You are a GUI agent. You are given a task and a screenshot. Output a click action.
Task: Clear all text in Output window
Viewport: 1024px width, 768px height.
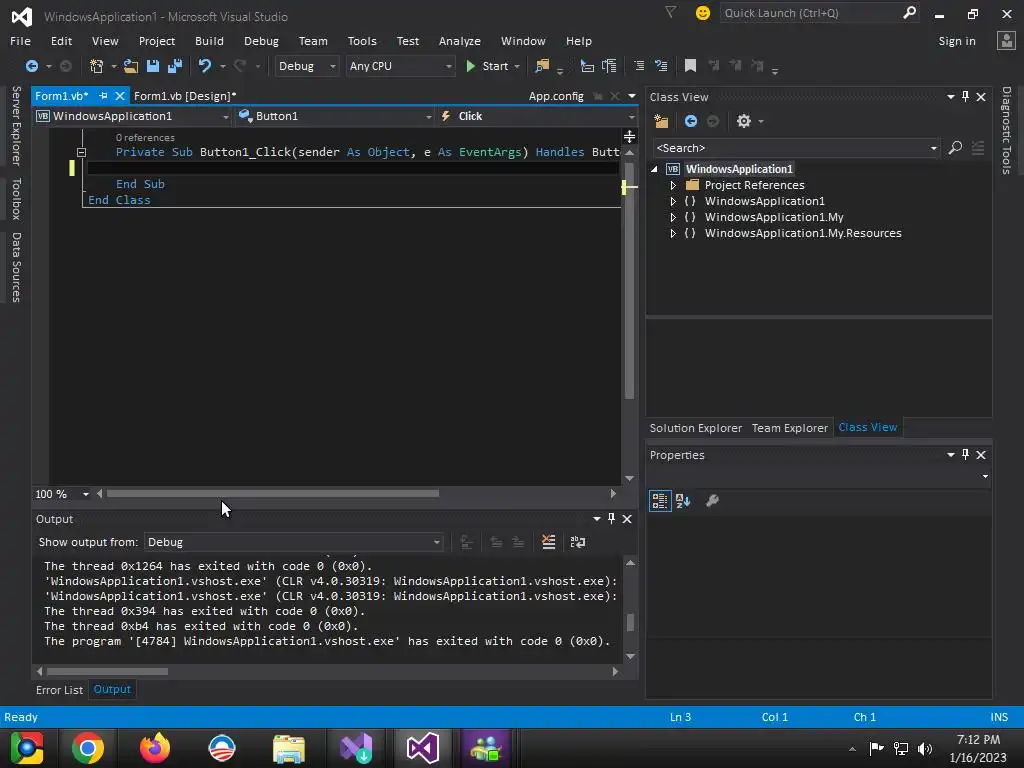tap(549, 542)
